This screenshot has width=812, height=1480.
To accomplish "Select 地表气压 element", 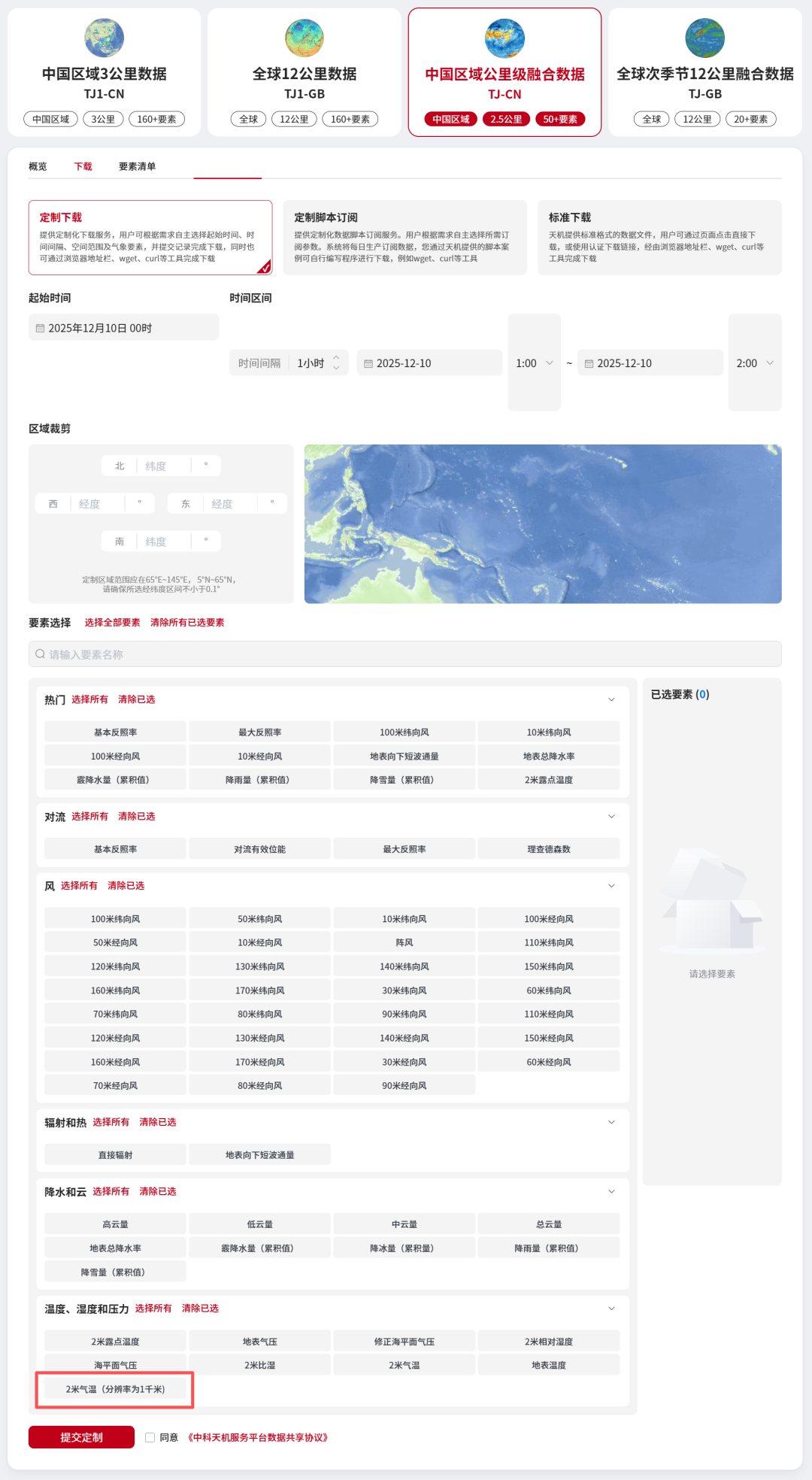I will point(259,1342).
